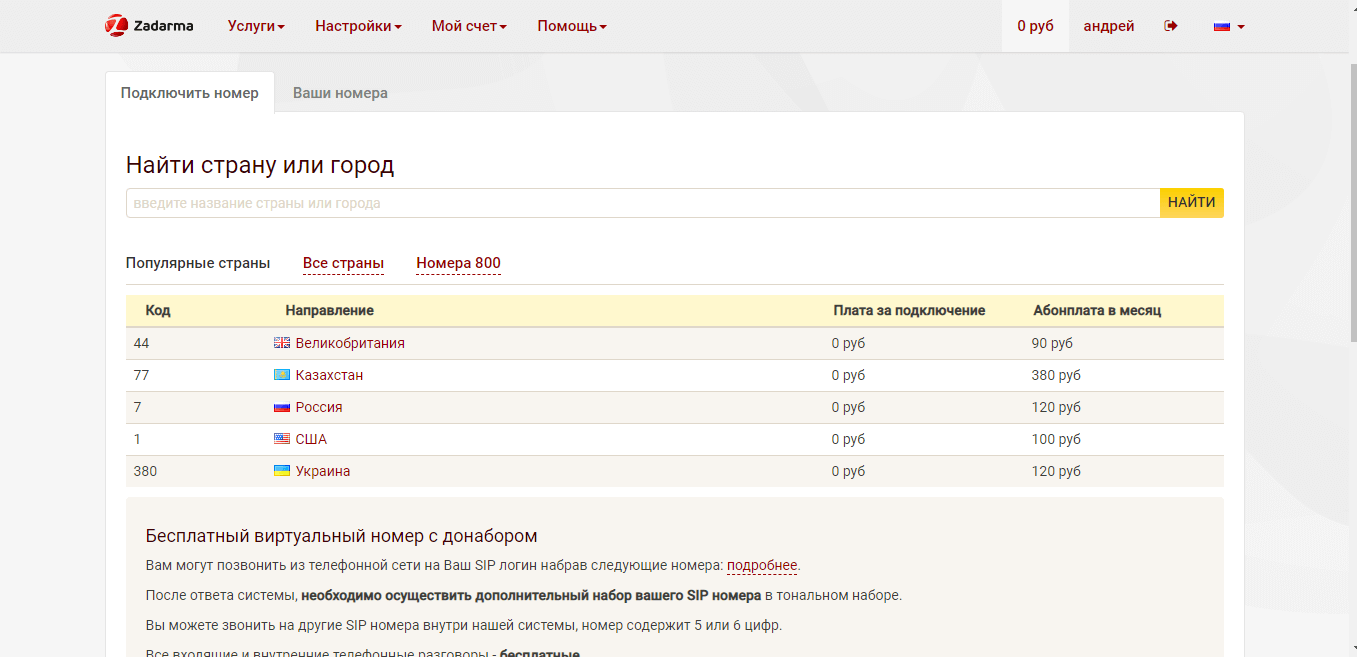Image resolution: width=1357 pixels, height=657 pixels.
Task: Click the country or city search field
Action: [x=642, y=203]
